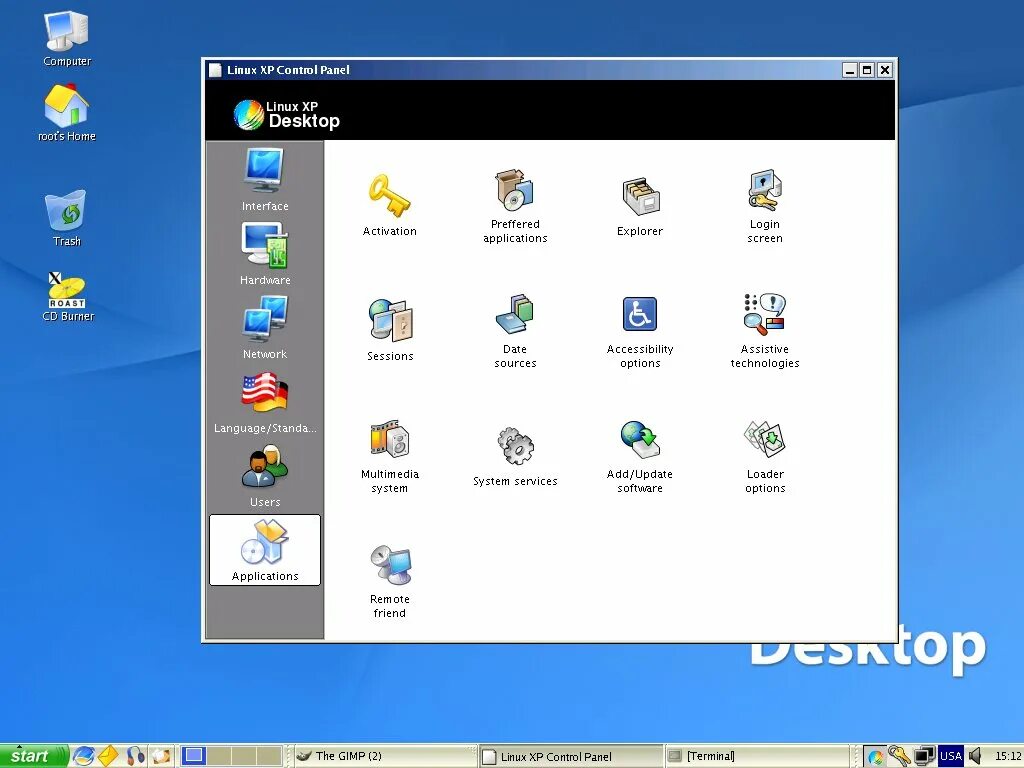
Task: Click the keys tray icon
Action: pos(899,756)
